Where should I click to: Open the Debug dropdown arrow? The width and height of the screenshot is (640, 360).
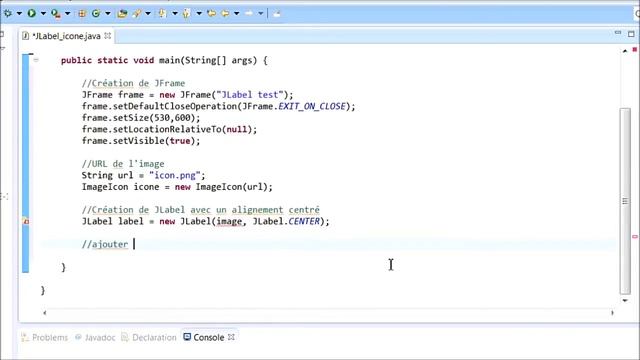point(19,13)
